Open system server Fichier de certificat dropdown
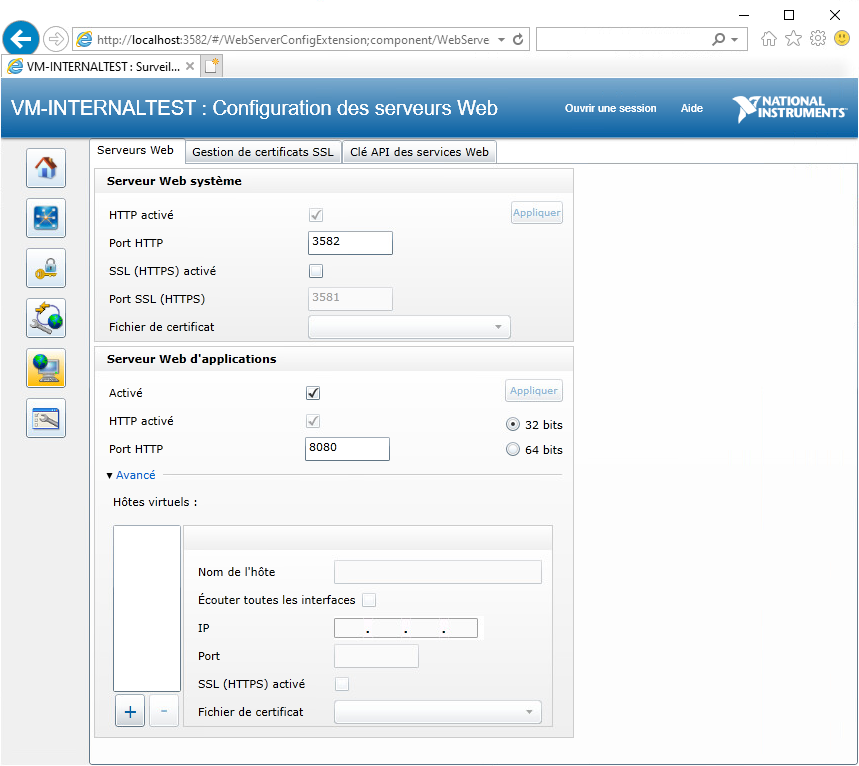The height and width of the screenshot is (766, 859). coord(409,327)
